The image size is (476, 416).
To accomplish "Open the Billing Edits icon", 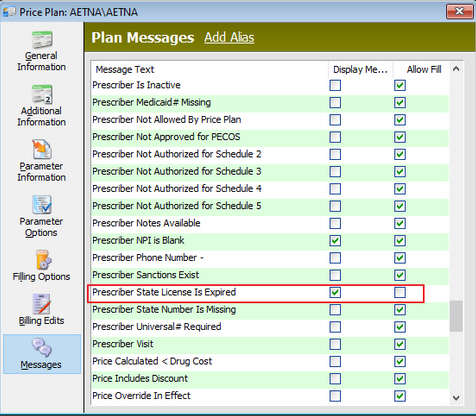I will click(x=42, y=304).
